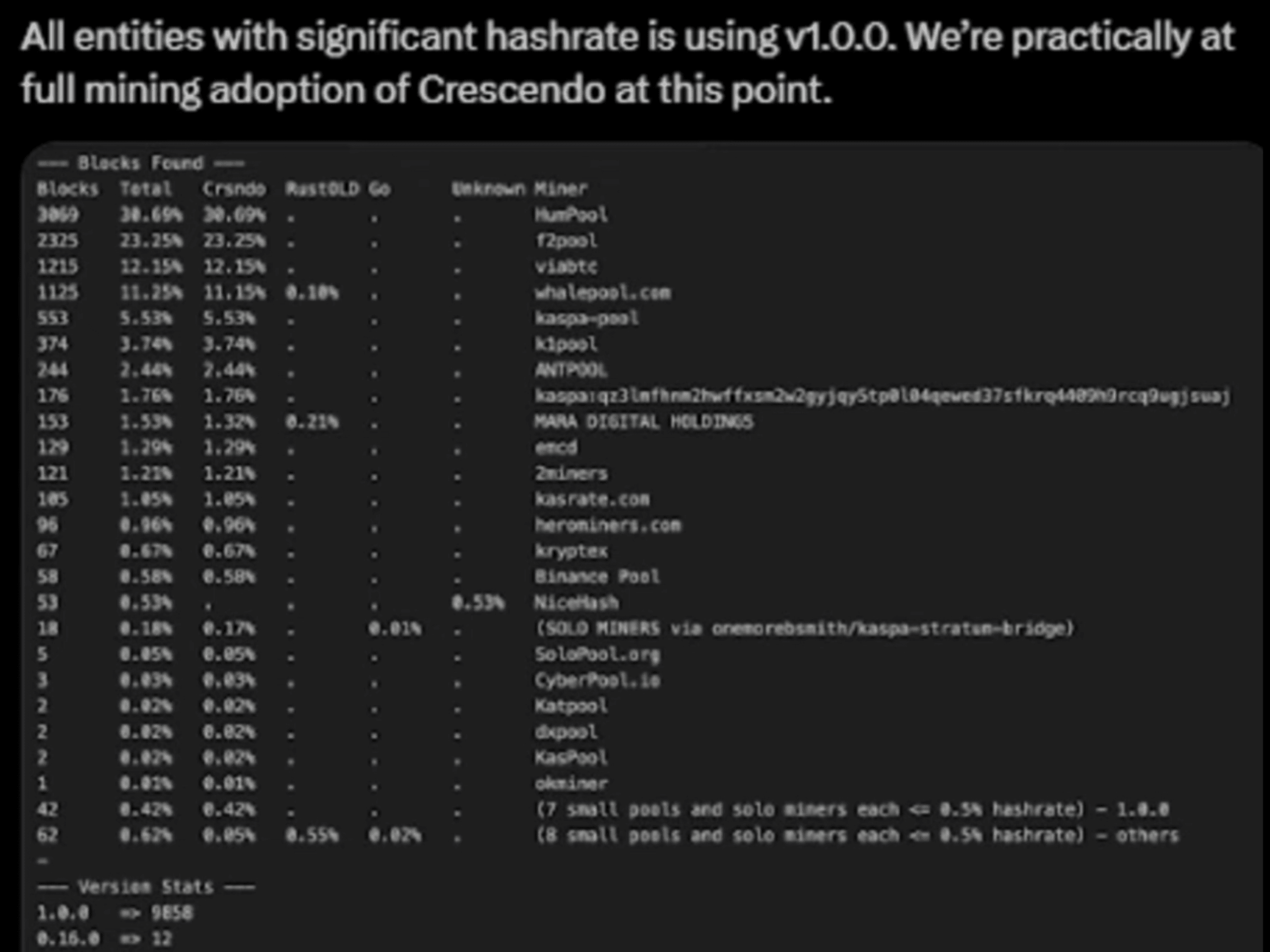The width and height of the screenshot is (1270, 952).
Task: Click the kasrate.com miner name
Action: (x=592, y=499)
